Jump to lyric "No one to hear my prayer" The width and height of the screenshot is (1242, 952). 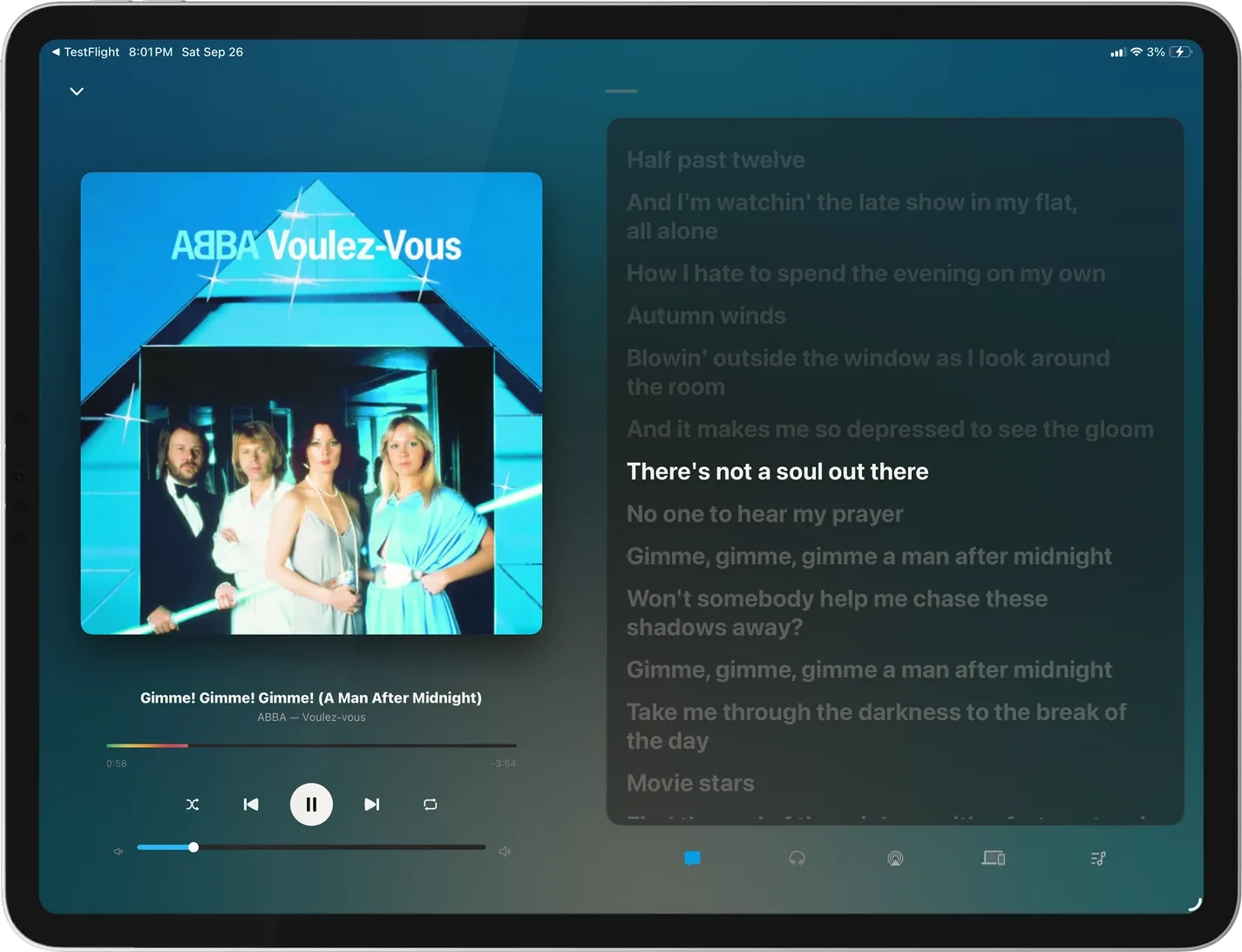pyautogui.click(x=764, y=514)
